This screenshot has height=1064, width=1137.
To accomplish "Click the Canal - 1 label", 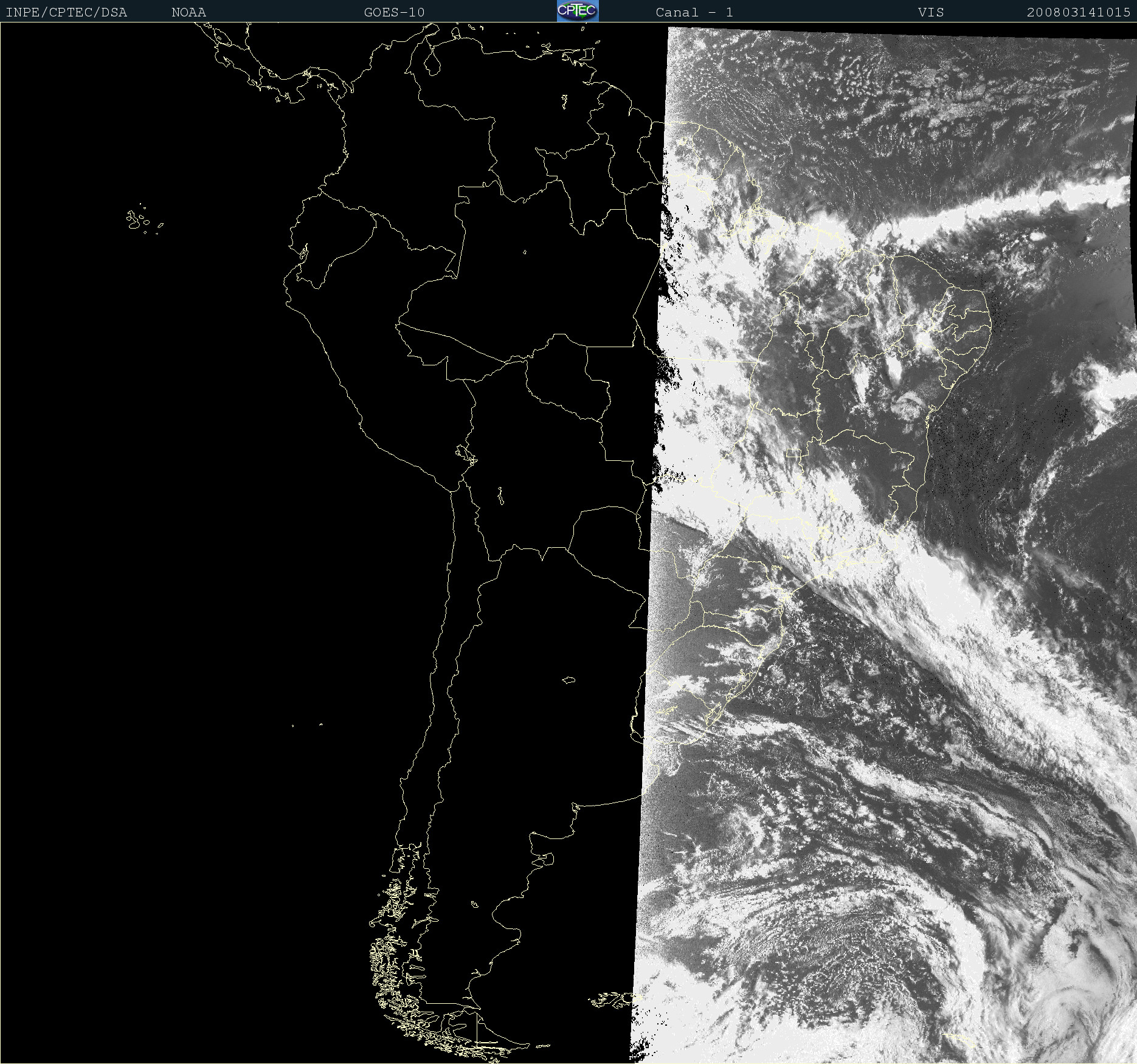I will pos(694,12).
